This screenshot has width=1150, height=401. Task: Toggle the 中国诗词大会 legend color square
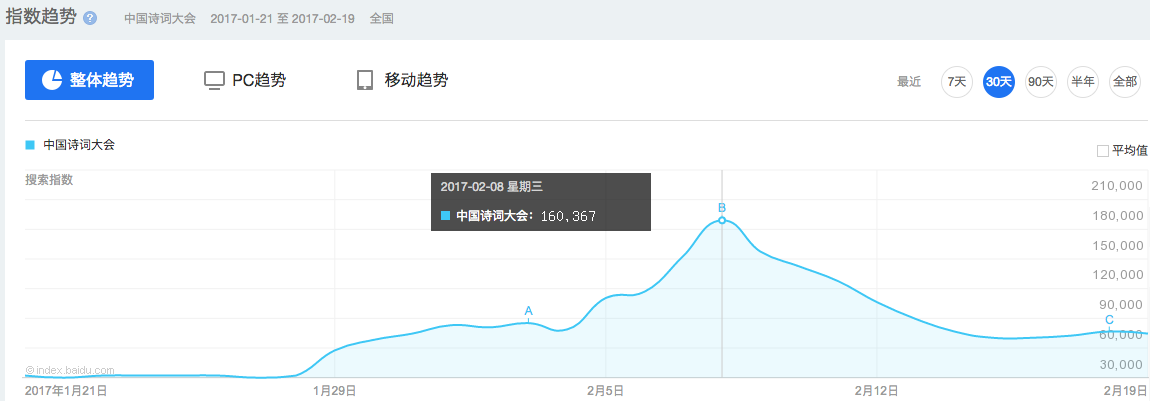coord(30,145)
